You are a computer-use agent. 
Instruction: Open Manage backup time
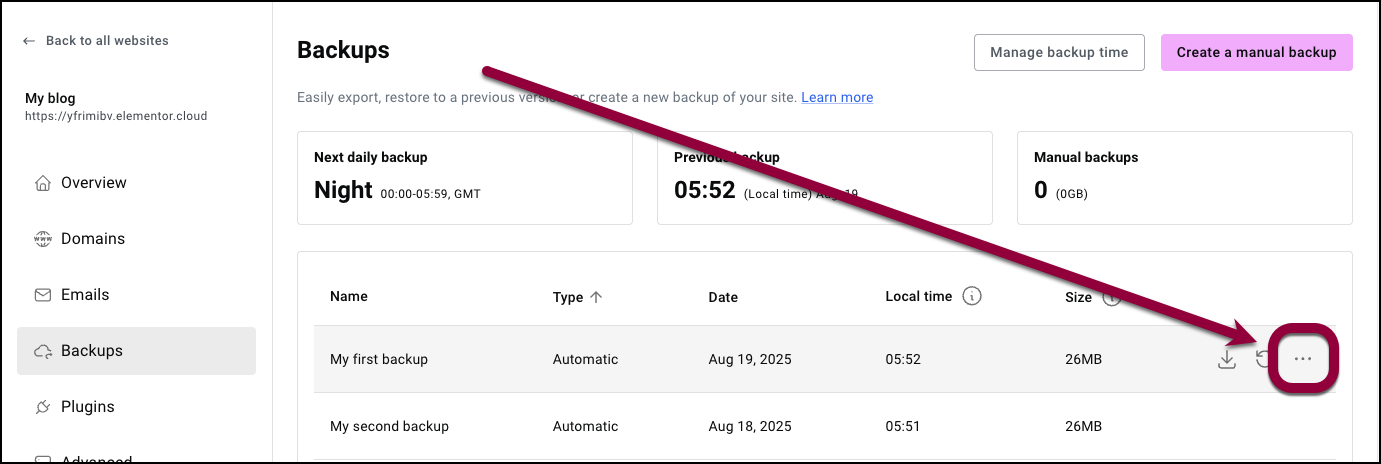tap(1059, 53)
